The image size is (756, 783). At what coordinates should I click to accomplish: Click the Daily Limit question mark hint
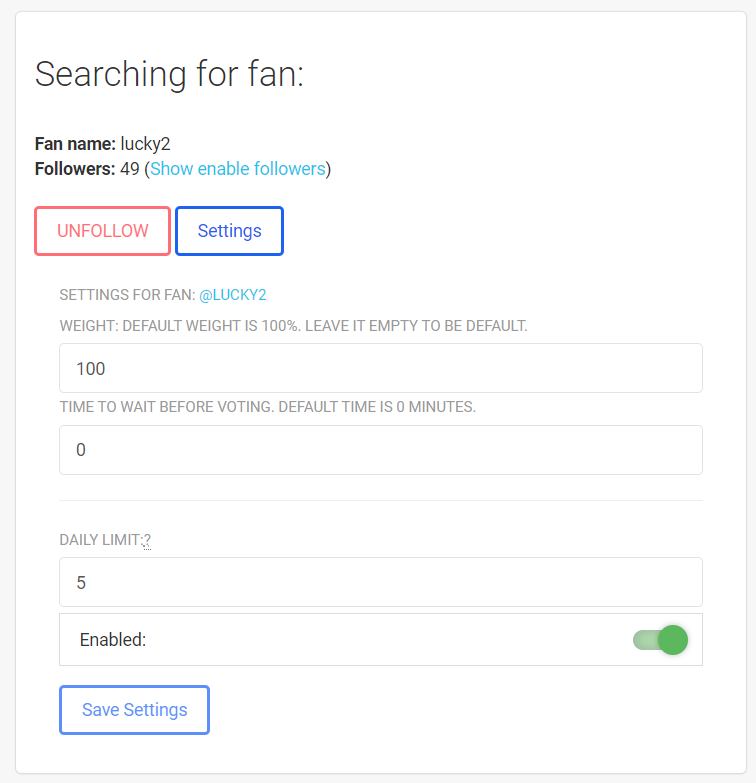(x=147, y=540)
